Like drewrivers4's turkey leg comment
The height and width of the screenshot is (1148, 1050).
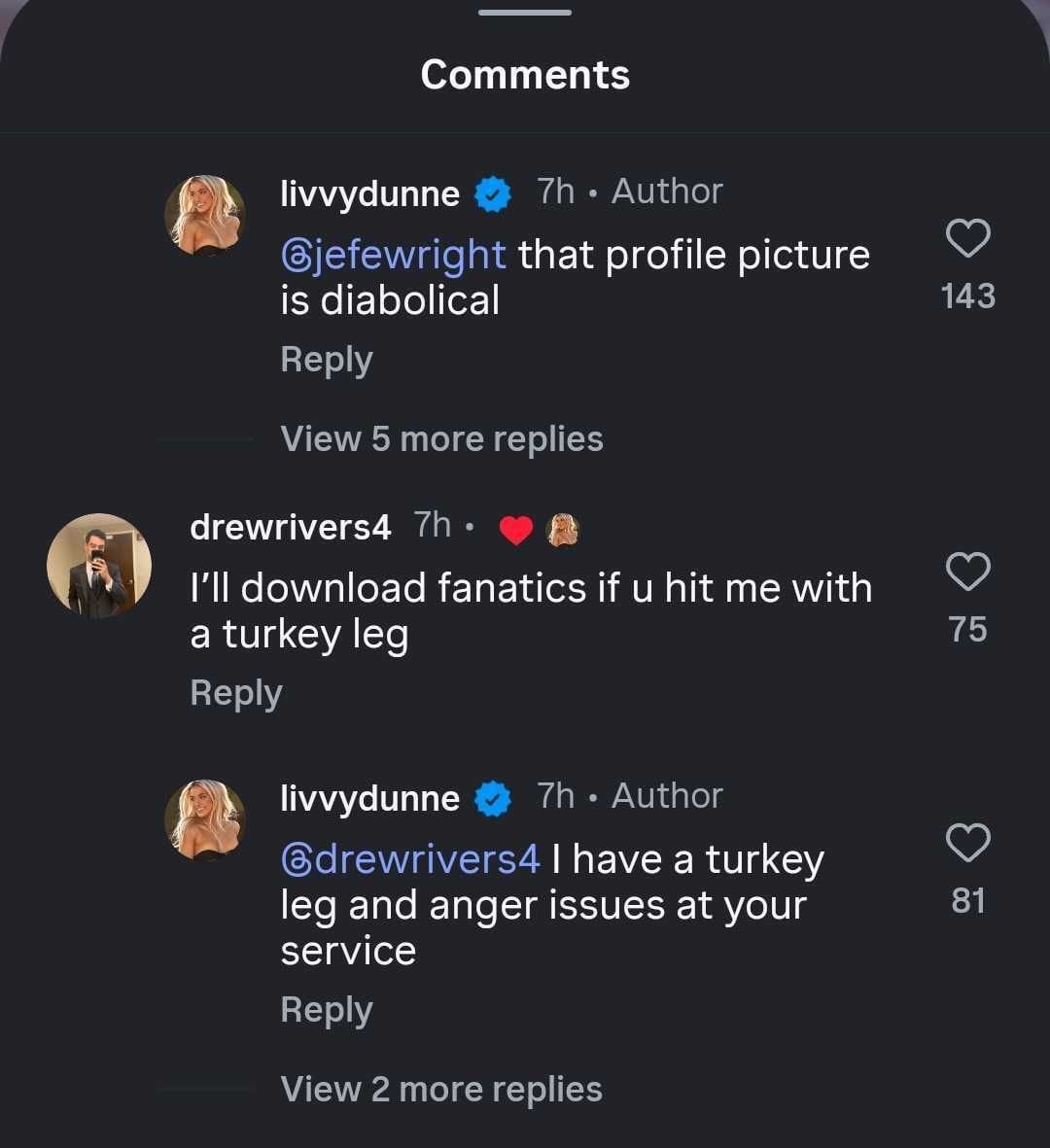tap(968, 571)
